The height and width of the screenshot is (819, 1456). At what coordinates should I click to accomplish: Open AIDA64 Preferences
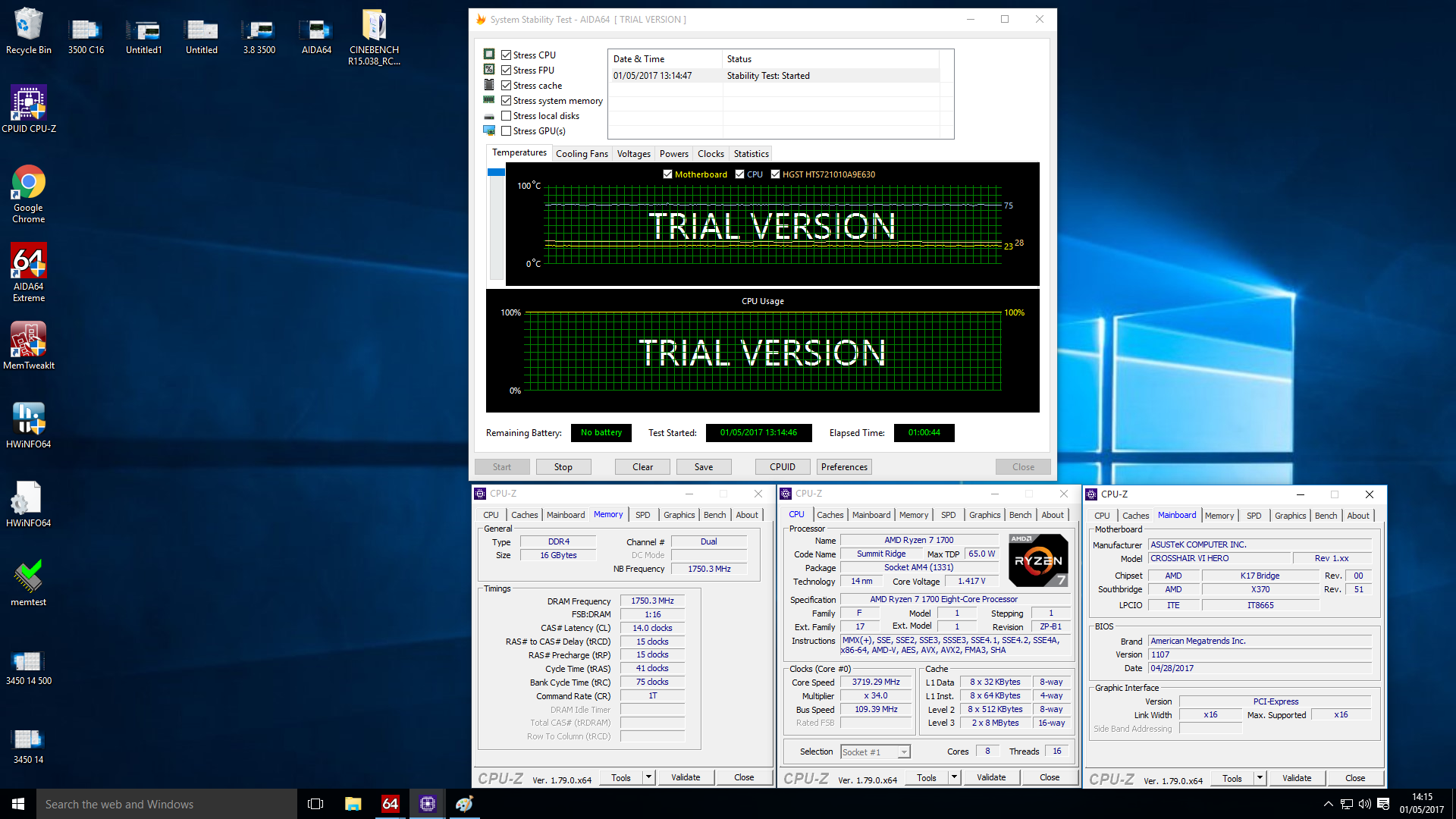(844, 467)
